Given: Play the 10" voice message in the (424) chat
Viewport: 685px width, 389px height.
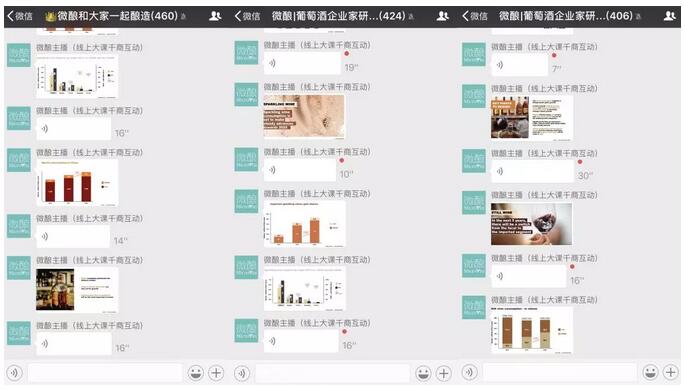Looking at the screenshot, I should (x=300, y=170).
